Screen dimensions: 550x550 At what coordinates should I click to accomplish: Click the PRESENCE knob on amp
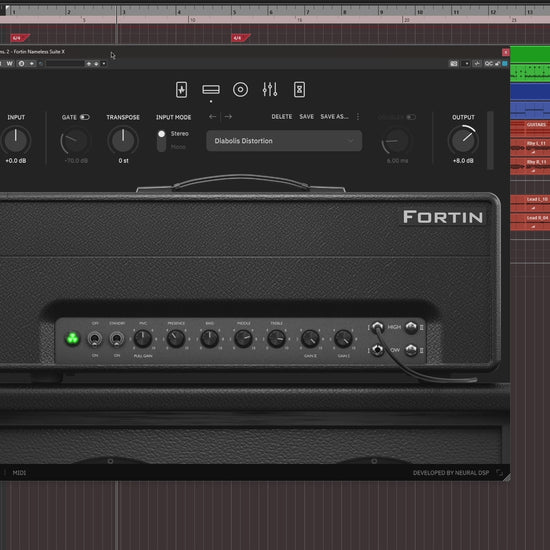[176, 339]
